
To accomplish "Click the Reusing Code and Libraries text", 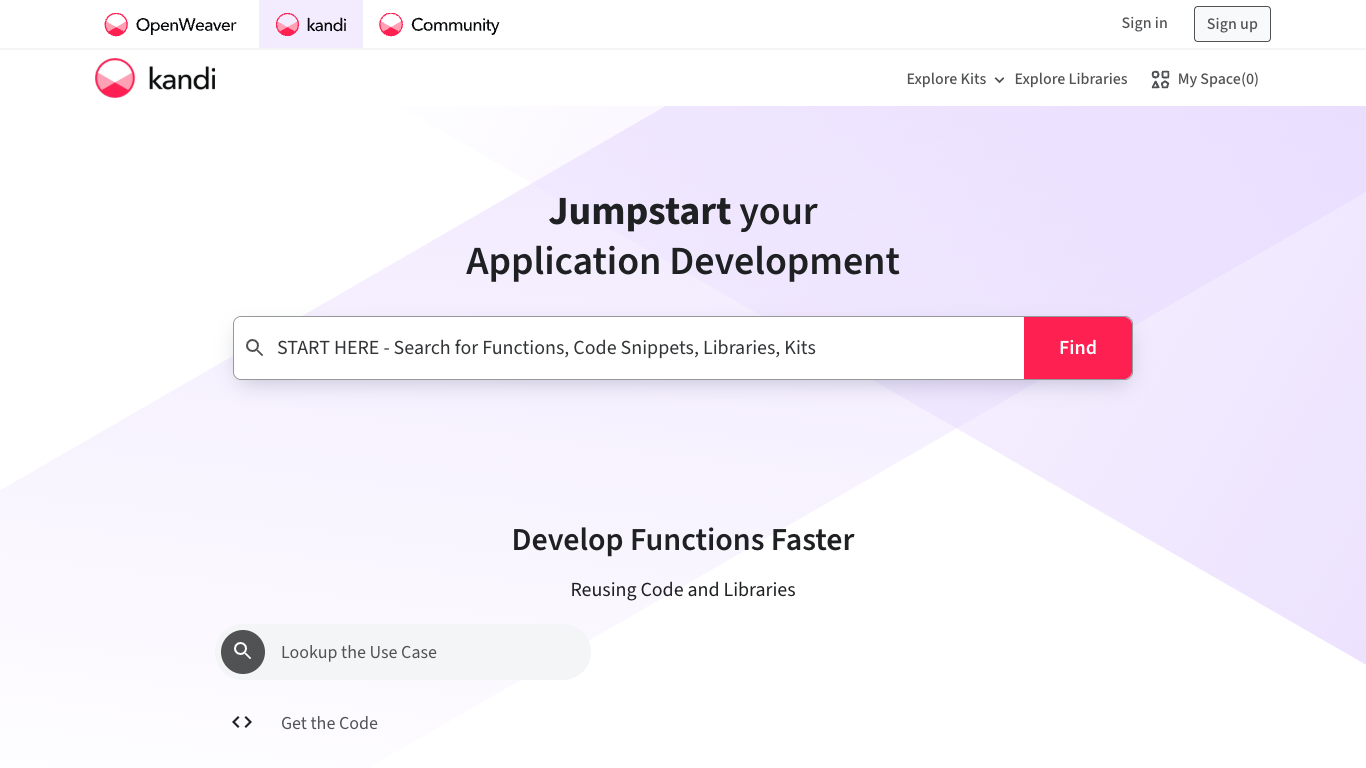I will coord(683,590).
